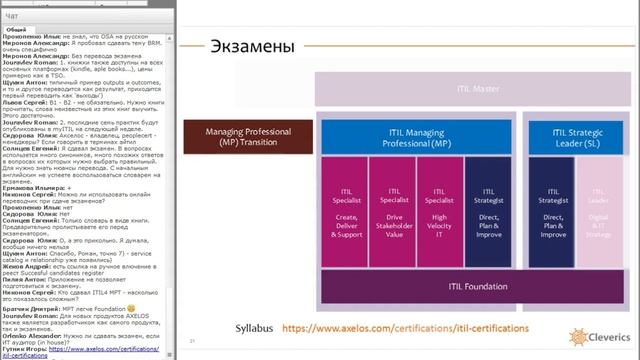Click the smiley emoji in Братчик Дмитрий message

[x=131, y=309]
